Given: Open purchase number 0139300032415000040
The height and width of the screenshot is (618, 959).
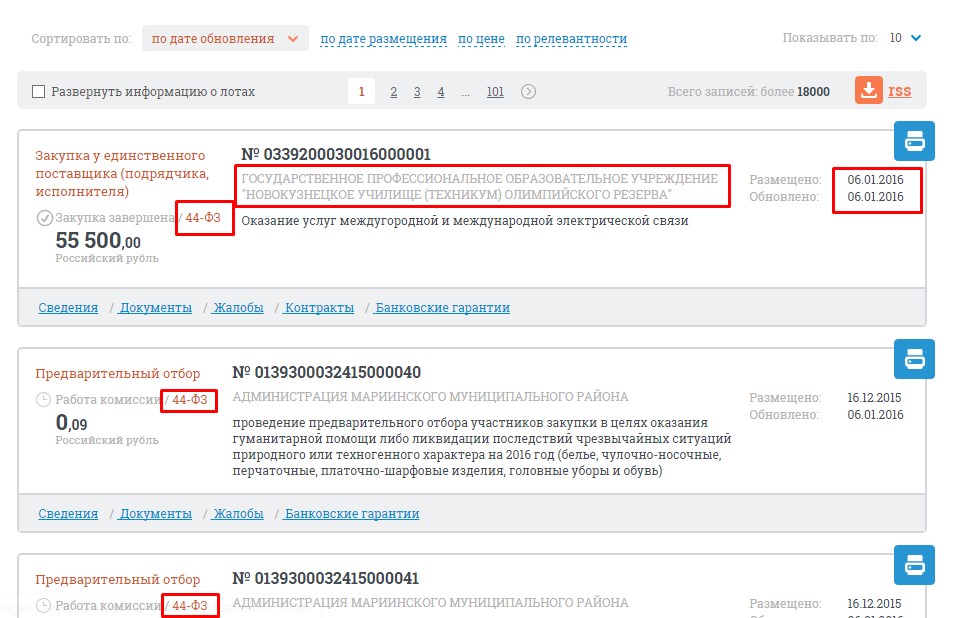Looking at the screenshot, I should click(327, 372).
